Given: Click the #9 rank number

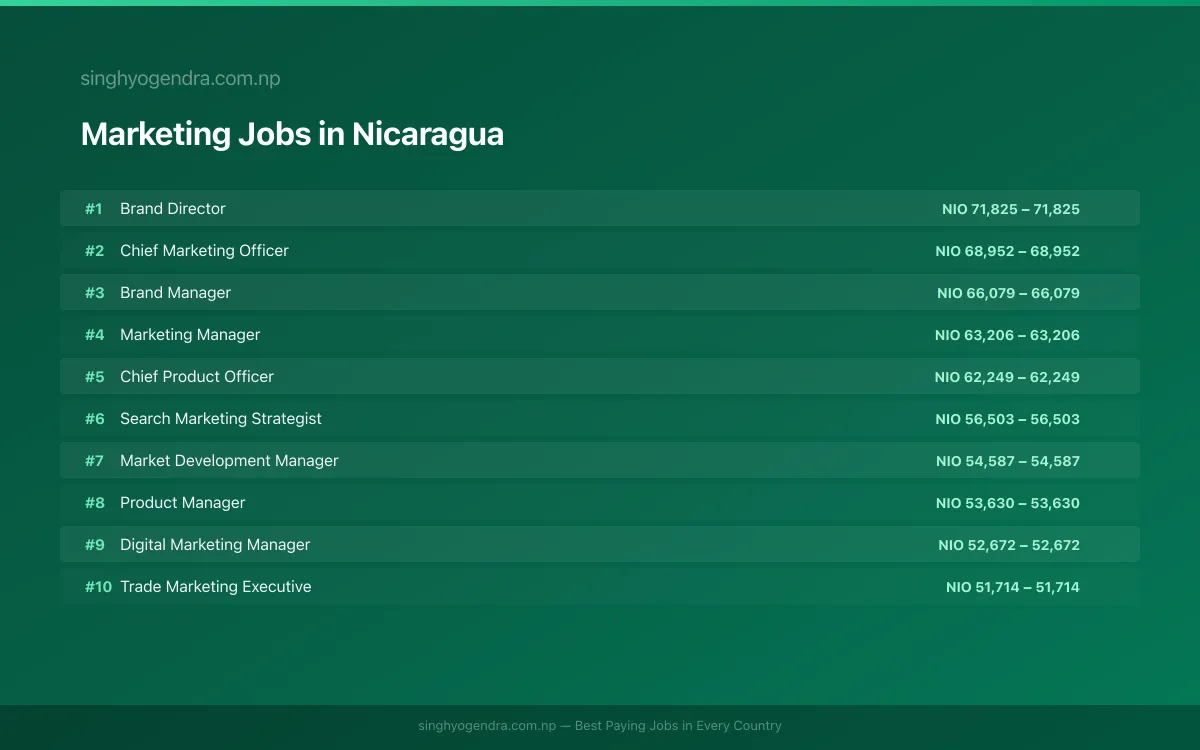Looking at the screenshot, I should [x=94, y=545].
